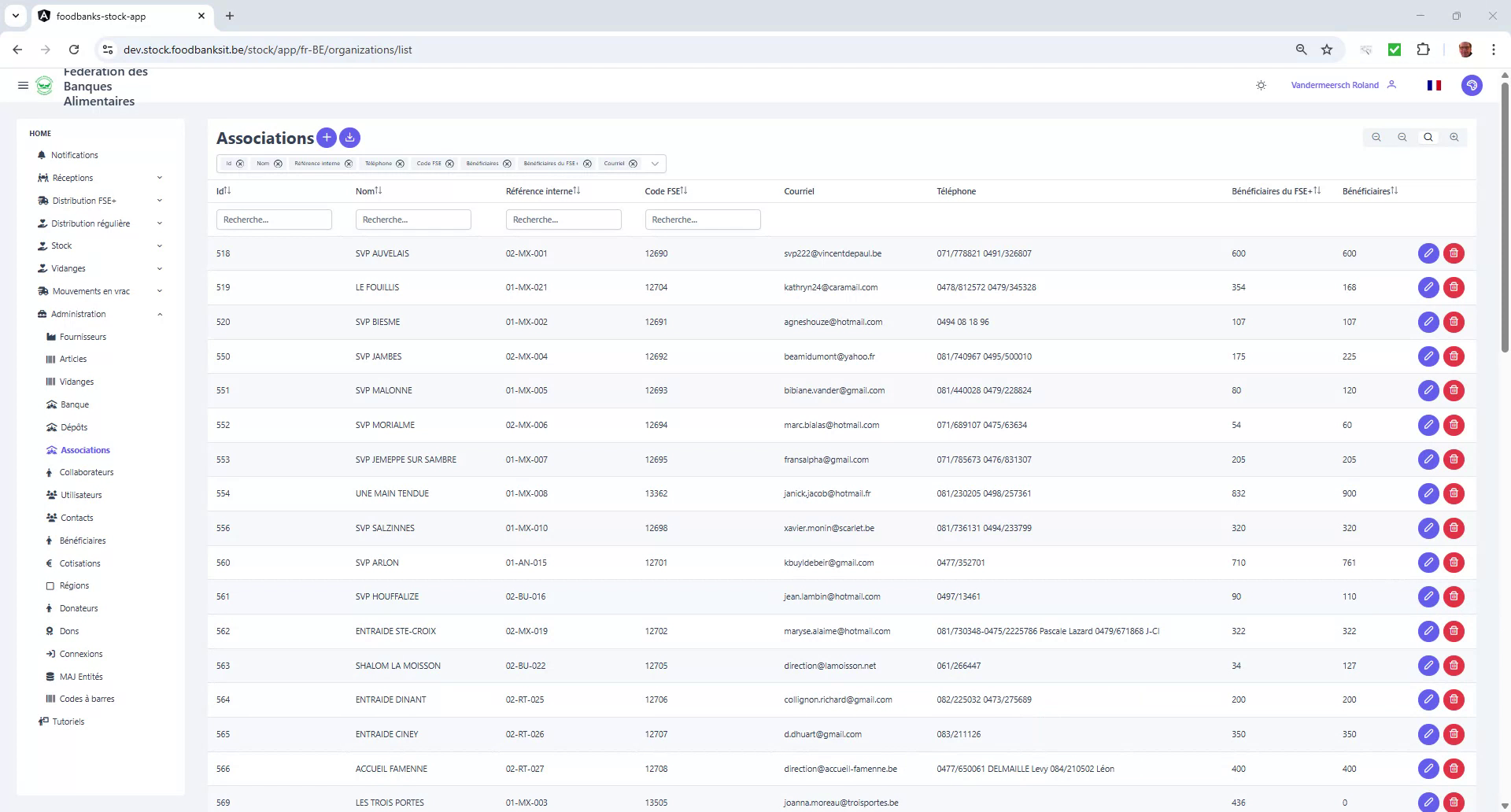Go to Tutoriels in the sidebar
Image resolution: width=1511 pixels, height=812 pixels.
tap(68, 722)
